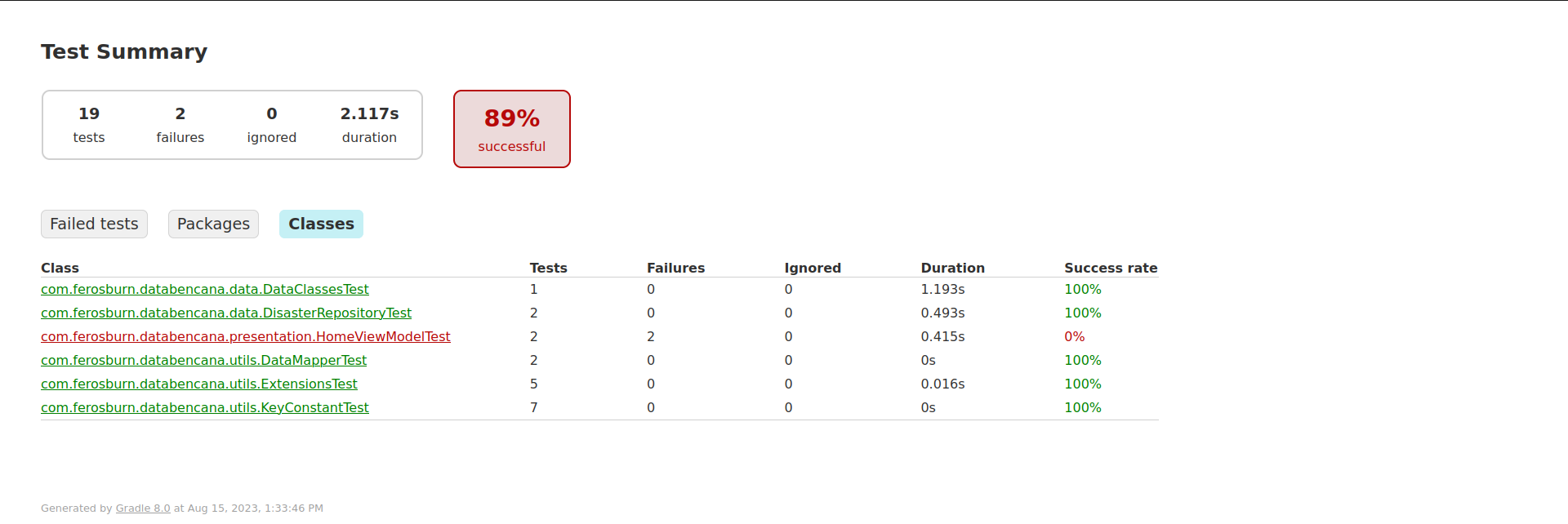Switch to the Failed tests tab

[x=93, y=224]
